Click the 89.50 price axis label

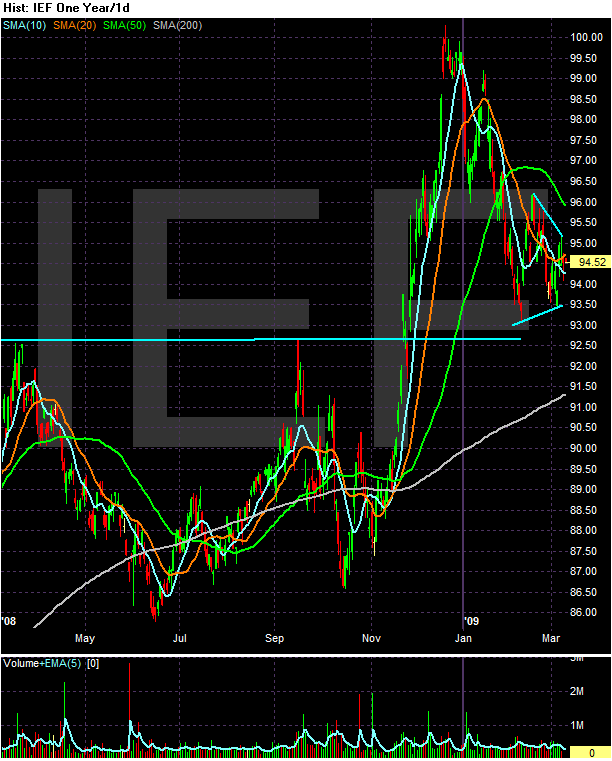pos(583,469)
